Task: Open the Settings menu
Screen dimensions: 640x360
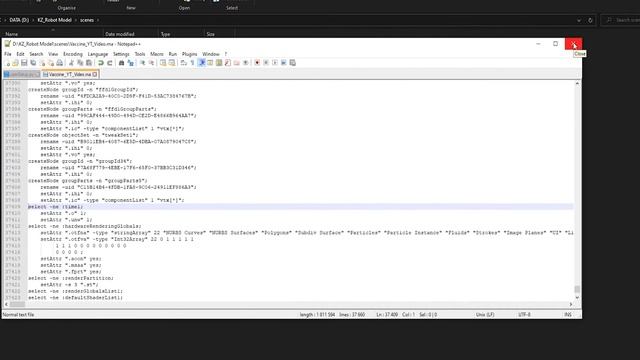Action: click(x=121, y=54)
